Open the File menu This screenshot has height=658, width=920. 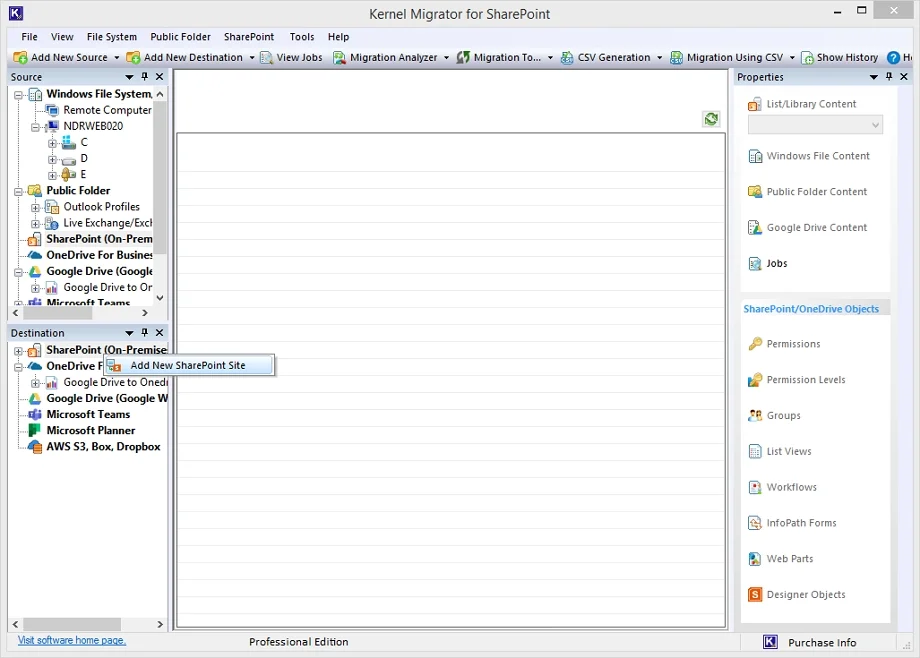click(29, 36)
